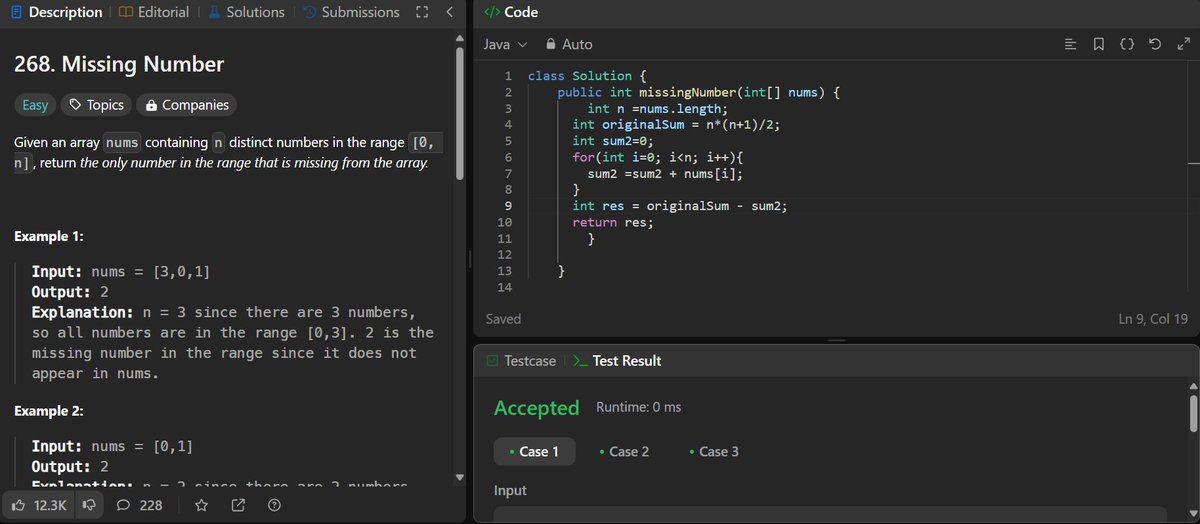Click the bookmark icon in code toolbar
Viewport: 1200px width, 524px height.
[x=1098, y=44]
